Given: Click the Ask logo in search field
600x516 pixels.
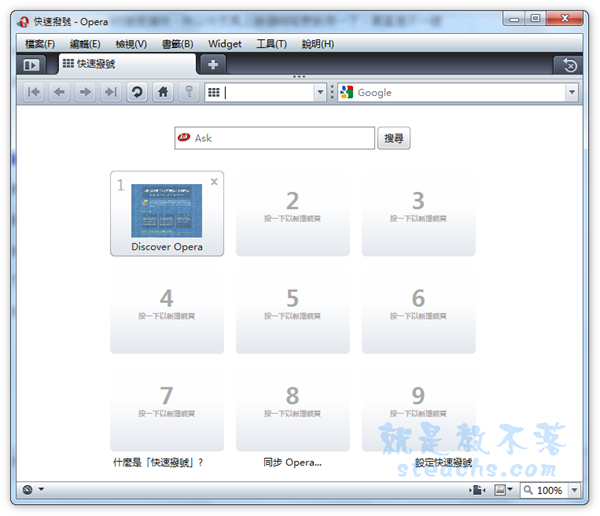Looking at the screenshot, I should point(184,137).
